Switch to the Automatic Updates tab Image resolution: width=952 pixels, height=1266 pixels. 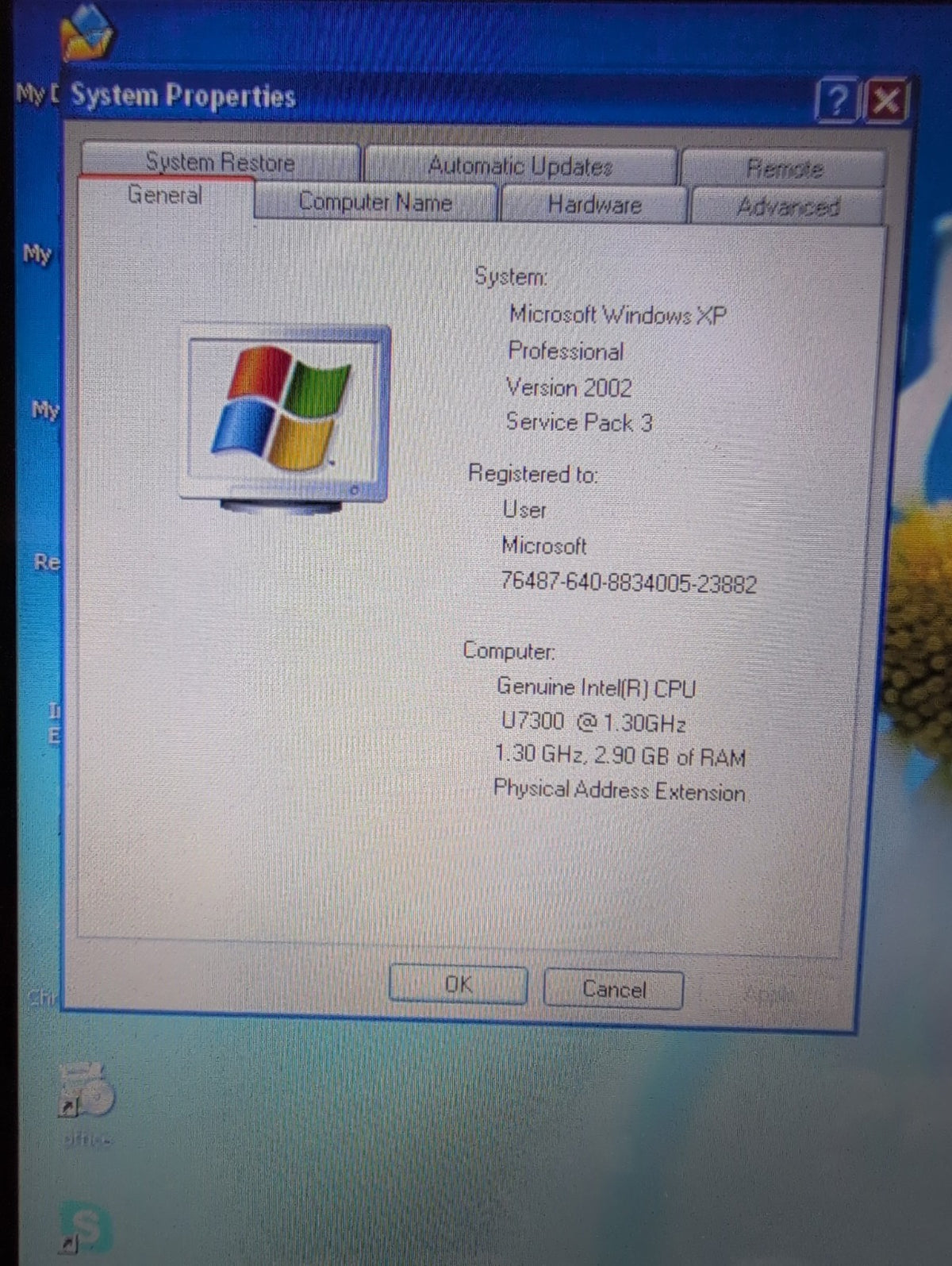[520, 166]
